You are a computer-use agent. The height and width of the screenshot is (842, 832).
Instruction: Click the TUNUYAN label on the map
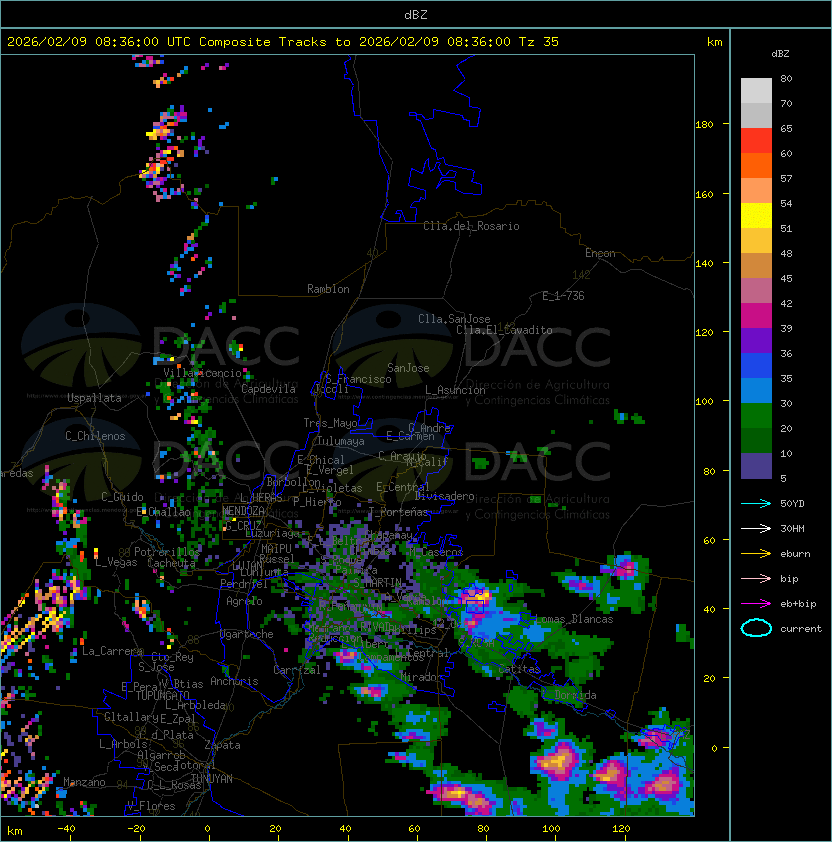[x=211, y=778]
